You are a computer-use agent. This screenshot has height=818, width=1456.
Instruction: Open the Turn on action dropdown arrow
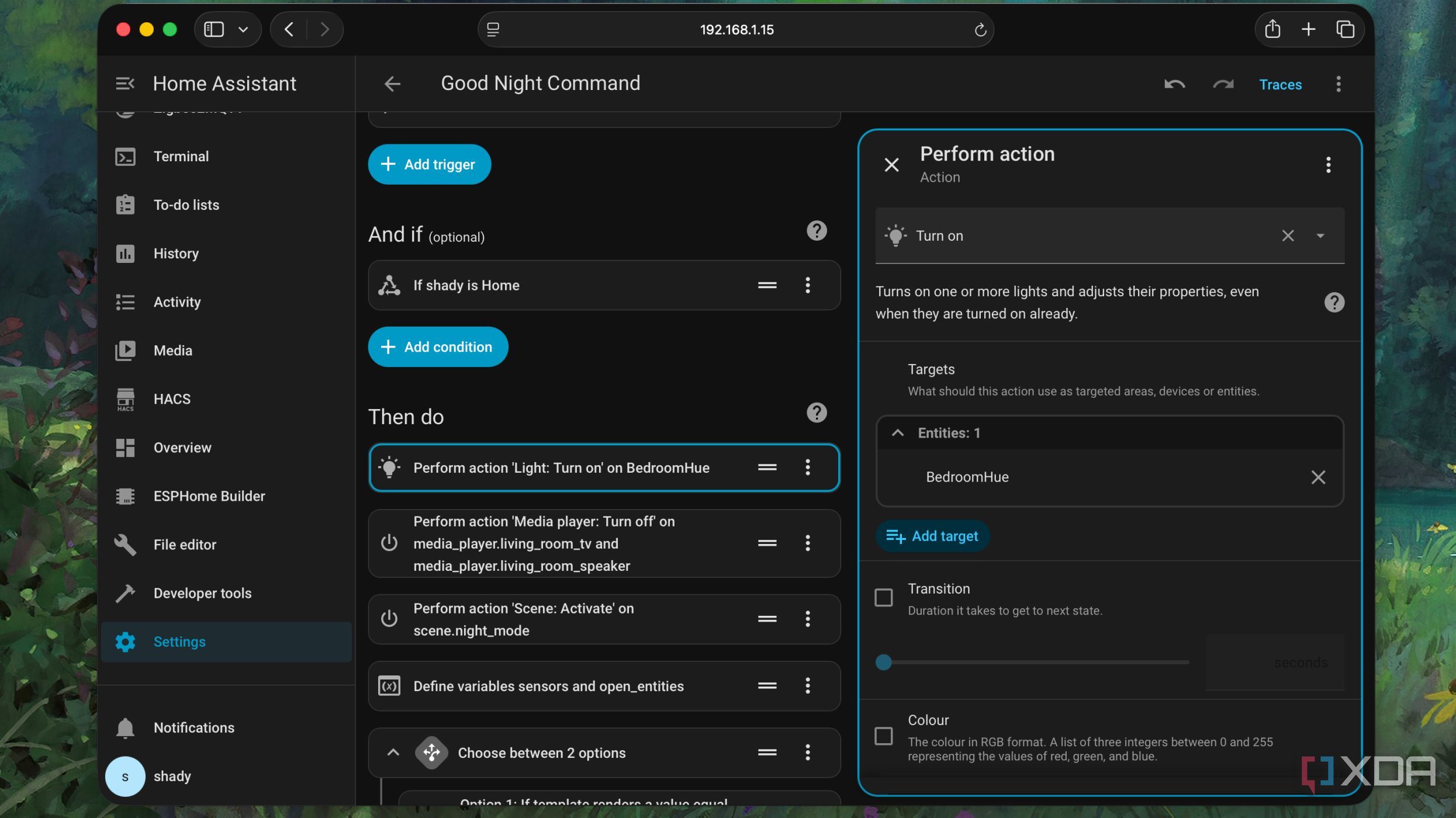point(1320,235)
